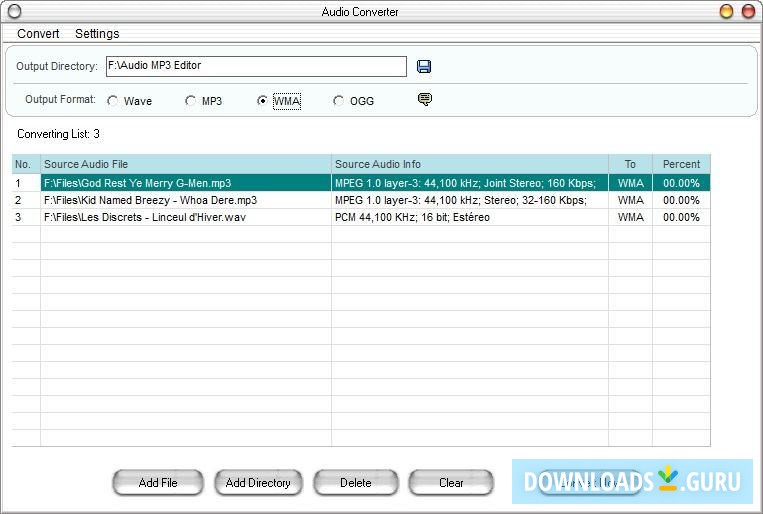Click the 'Converting List: 3' label

58,134
